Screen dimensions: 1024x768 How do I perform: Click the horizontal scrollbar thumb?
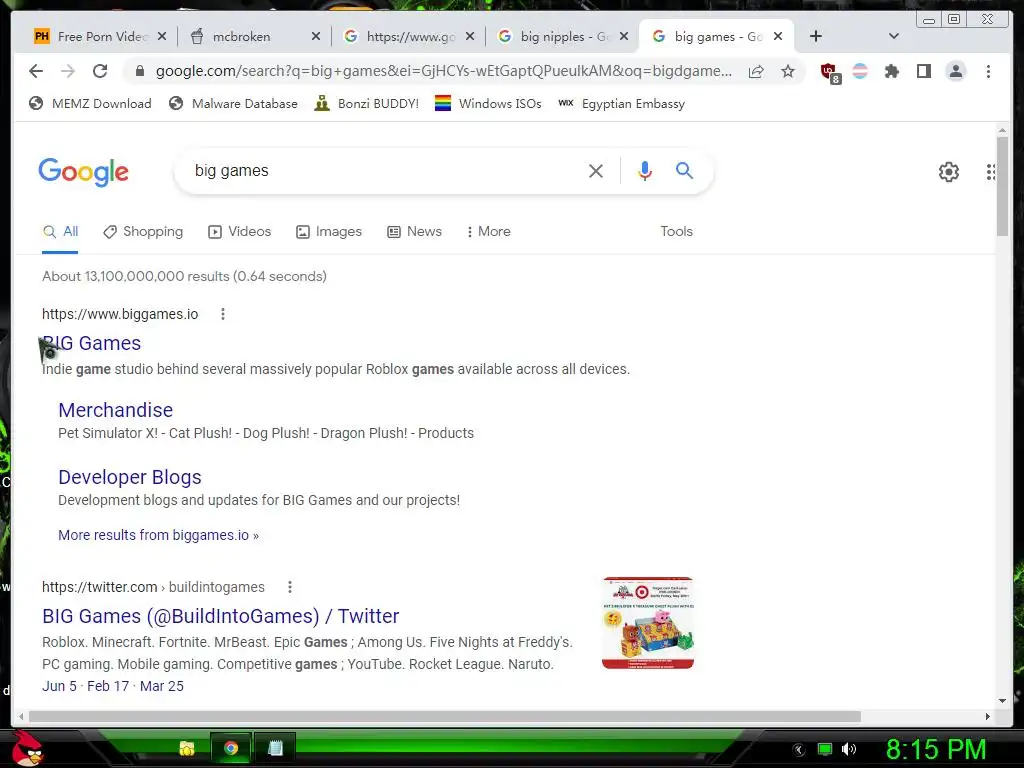click(x=445, y=717)
